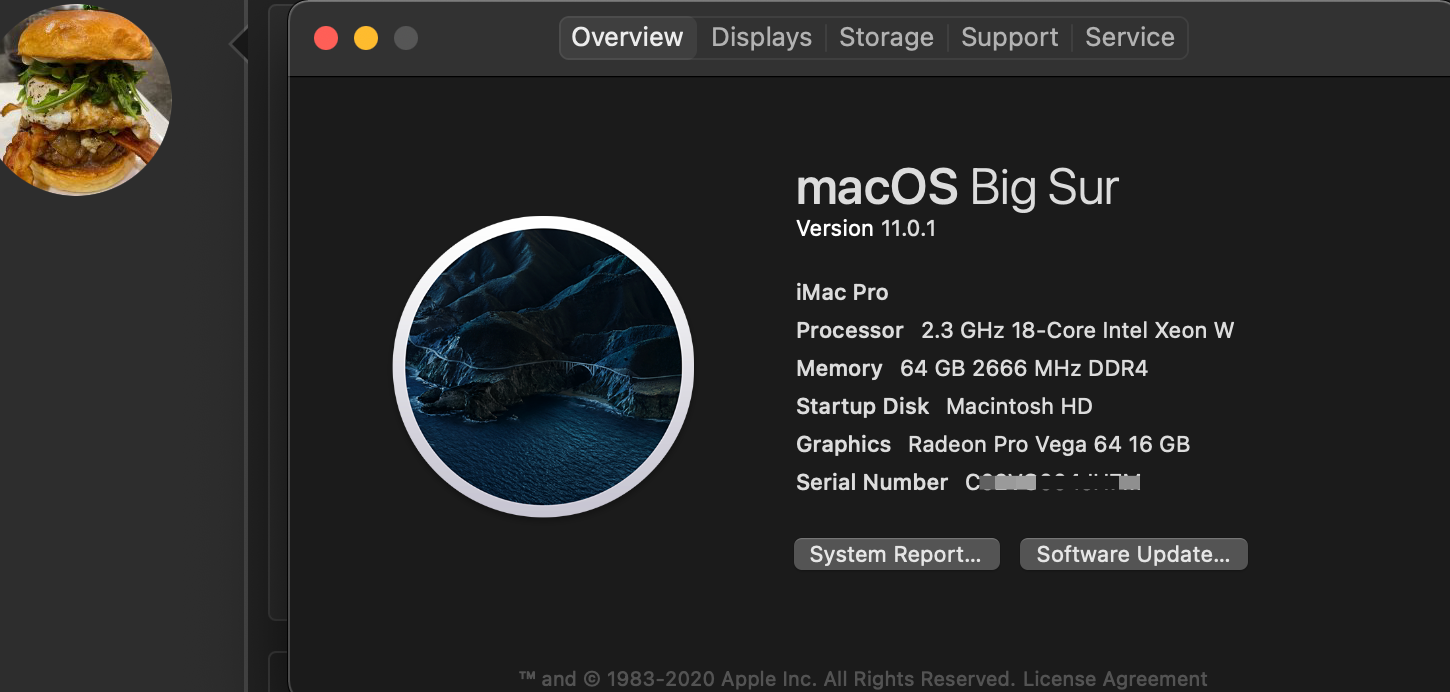This screenshot has width=1450, height=692.
Task: Open the Displays tab
Action: coord(761,38)
